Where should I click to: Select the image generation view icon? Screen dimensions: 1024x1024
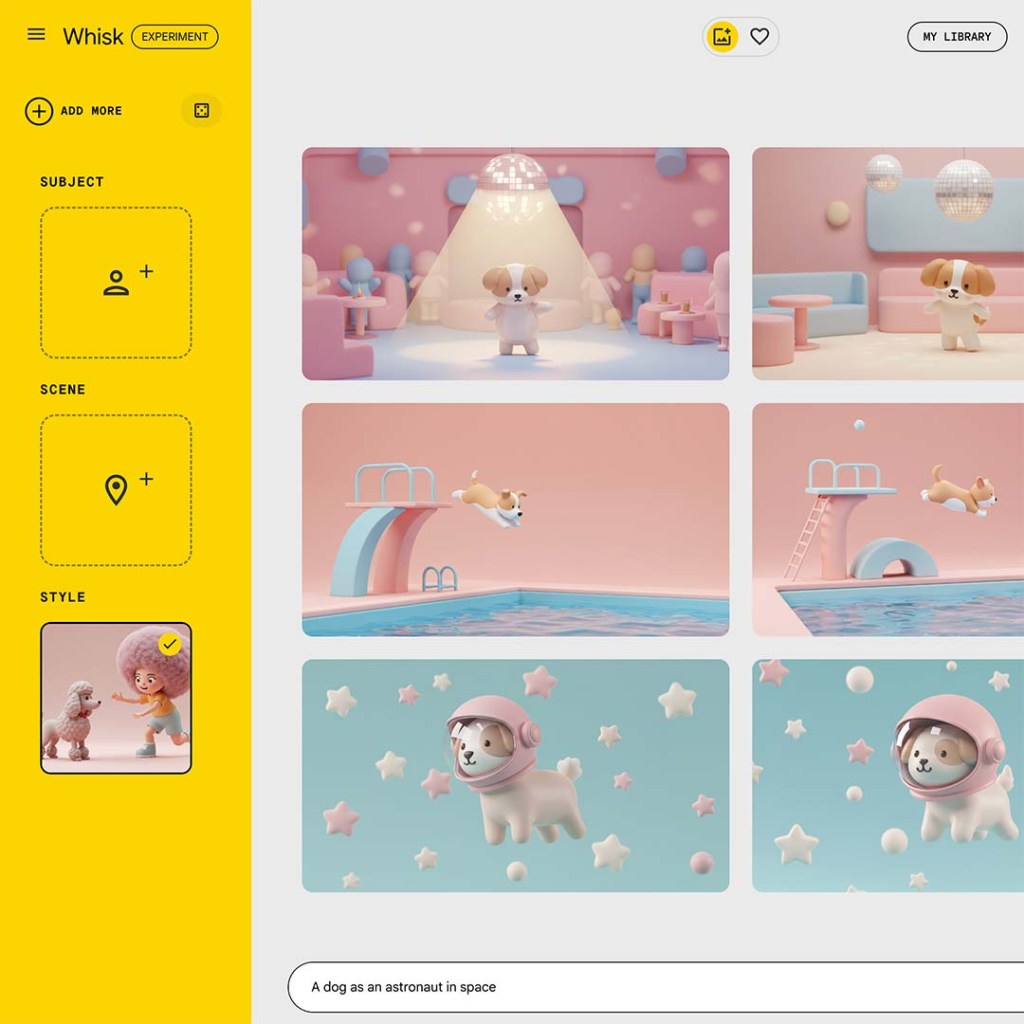coord(721,37)
